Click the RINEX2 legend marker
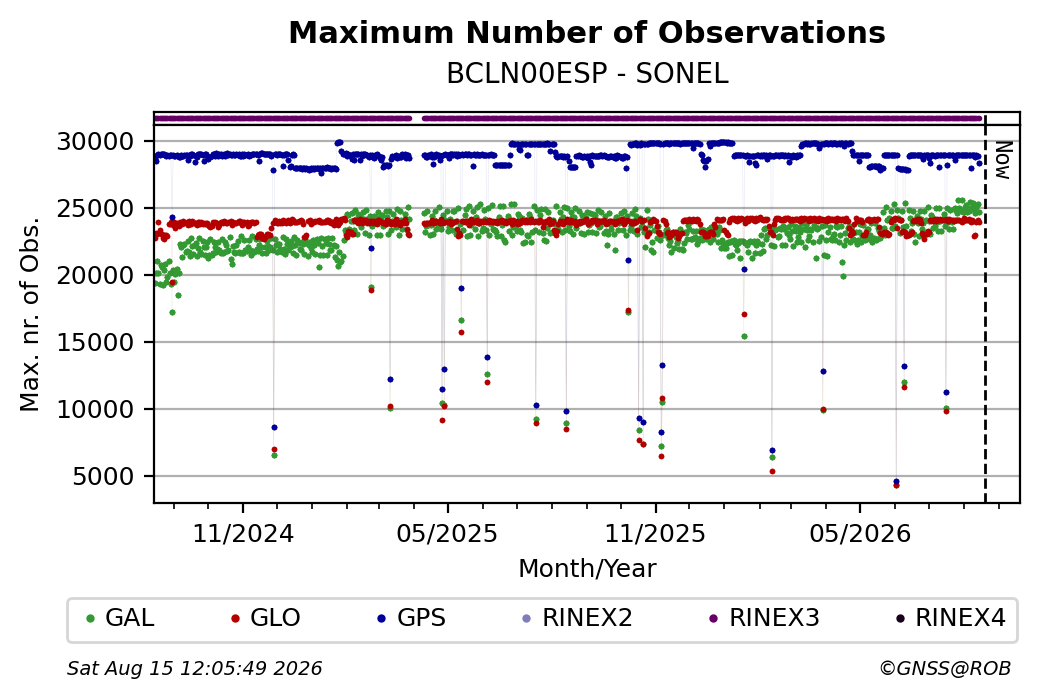Viewport: 1040px width, 699px height. tap(527, 619)
